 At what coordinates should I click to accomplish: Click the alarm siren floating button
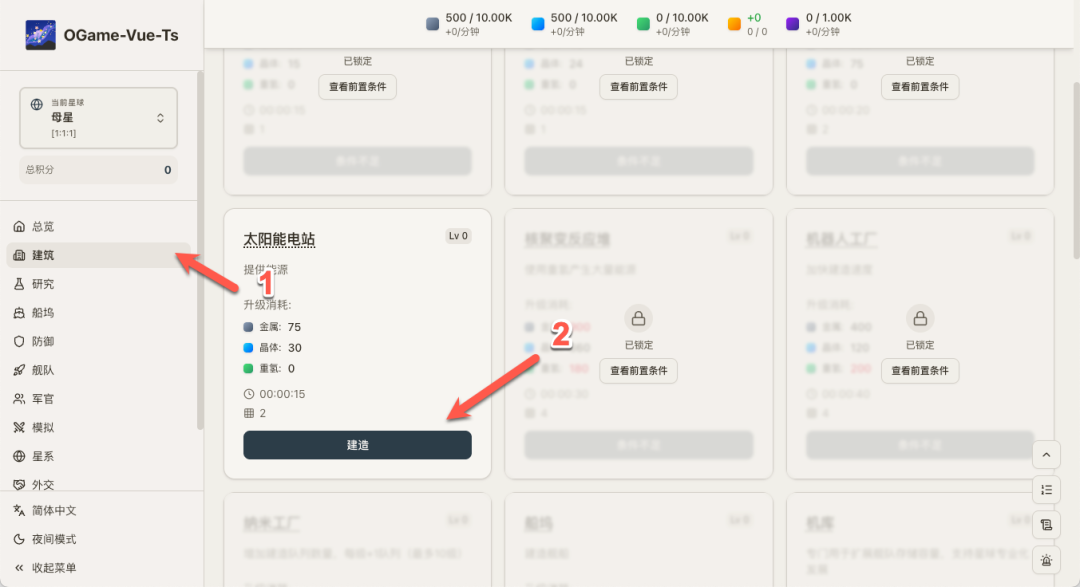tap(1046, 560)
